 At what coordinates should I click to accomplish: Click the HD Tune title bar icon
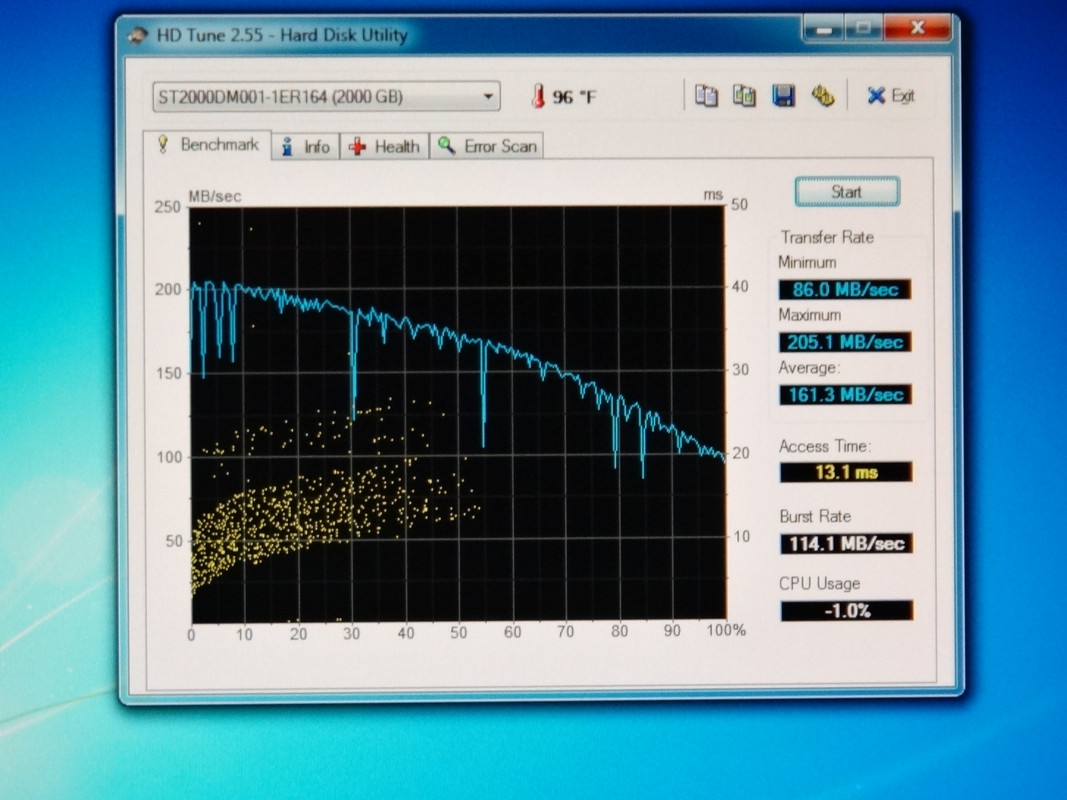137,35
